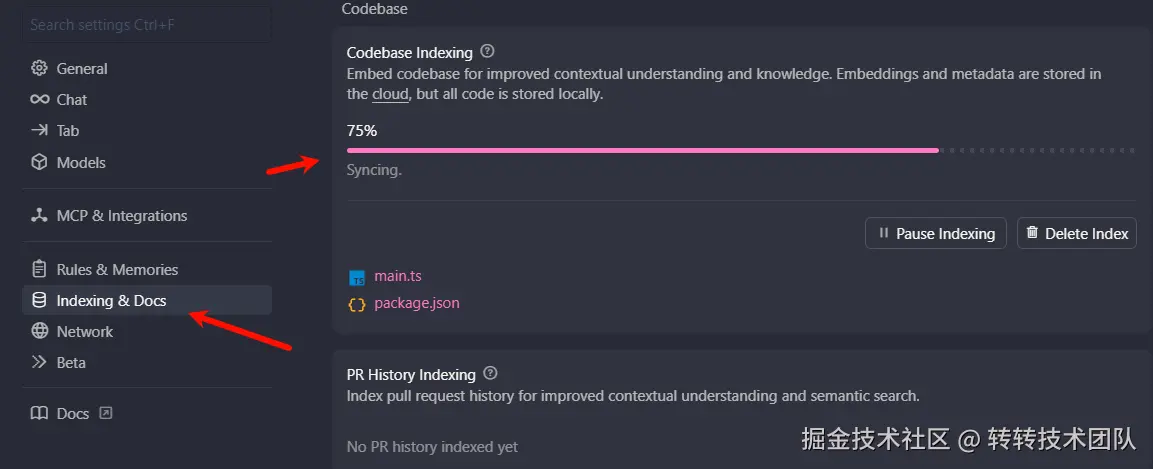Click the Models cube icon
Viewport: 1153px width, 469px height.
(39, 163)
